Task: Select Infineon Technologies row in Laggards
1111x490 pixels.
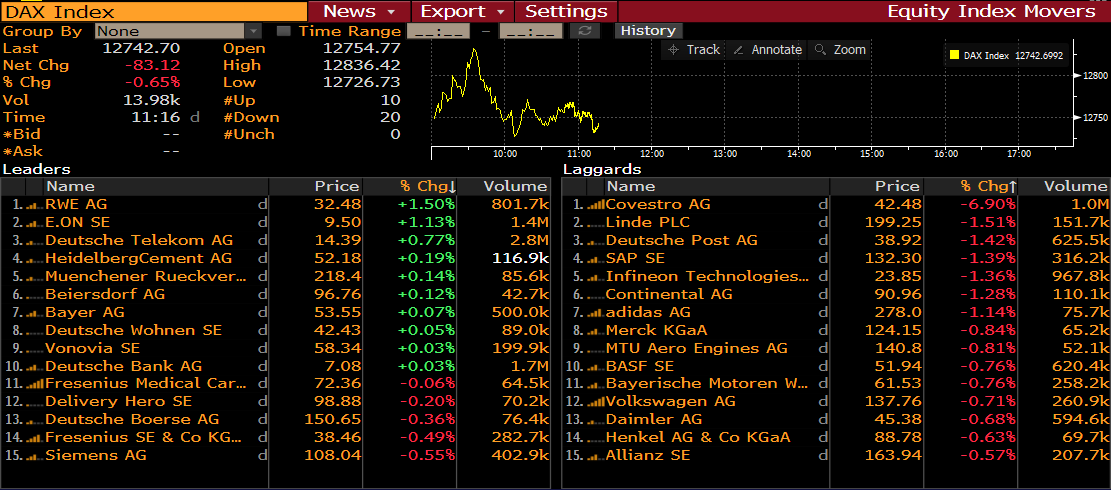Action: pyautogui.click(x=836, y=276)
